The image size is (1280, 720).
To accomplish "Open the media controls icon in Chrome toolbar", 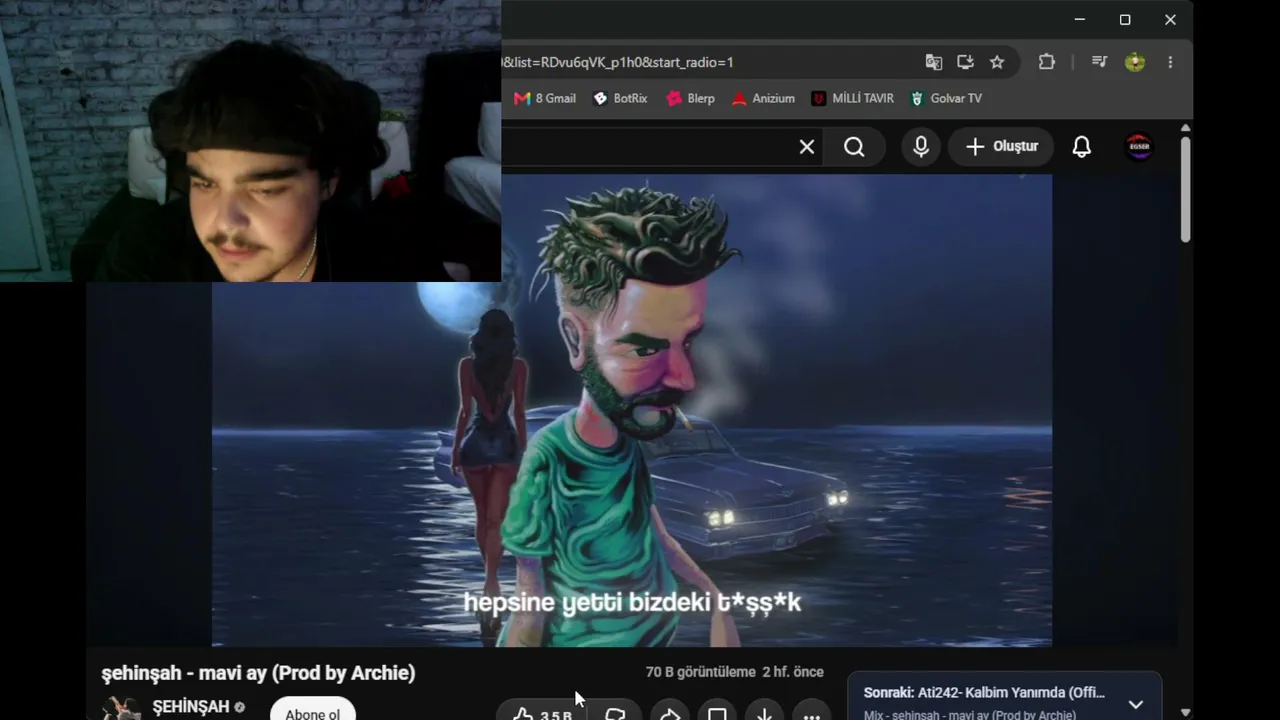I will point(1099,62).
